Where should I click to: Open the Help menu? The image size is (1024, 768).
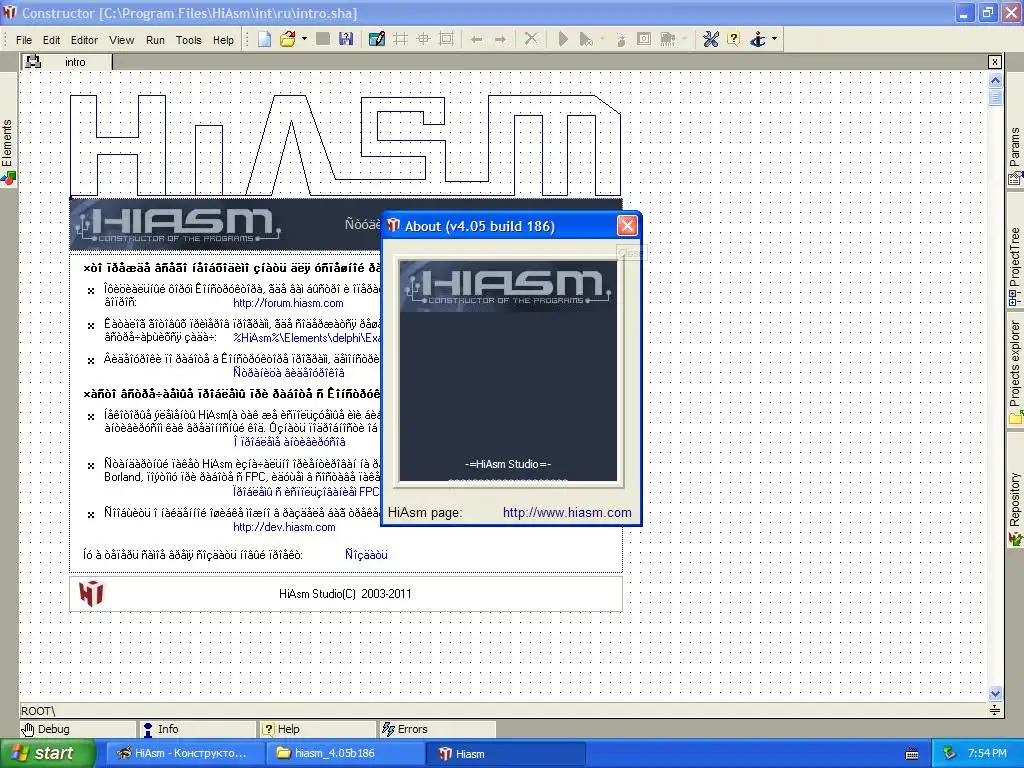pos(223,40)
